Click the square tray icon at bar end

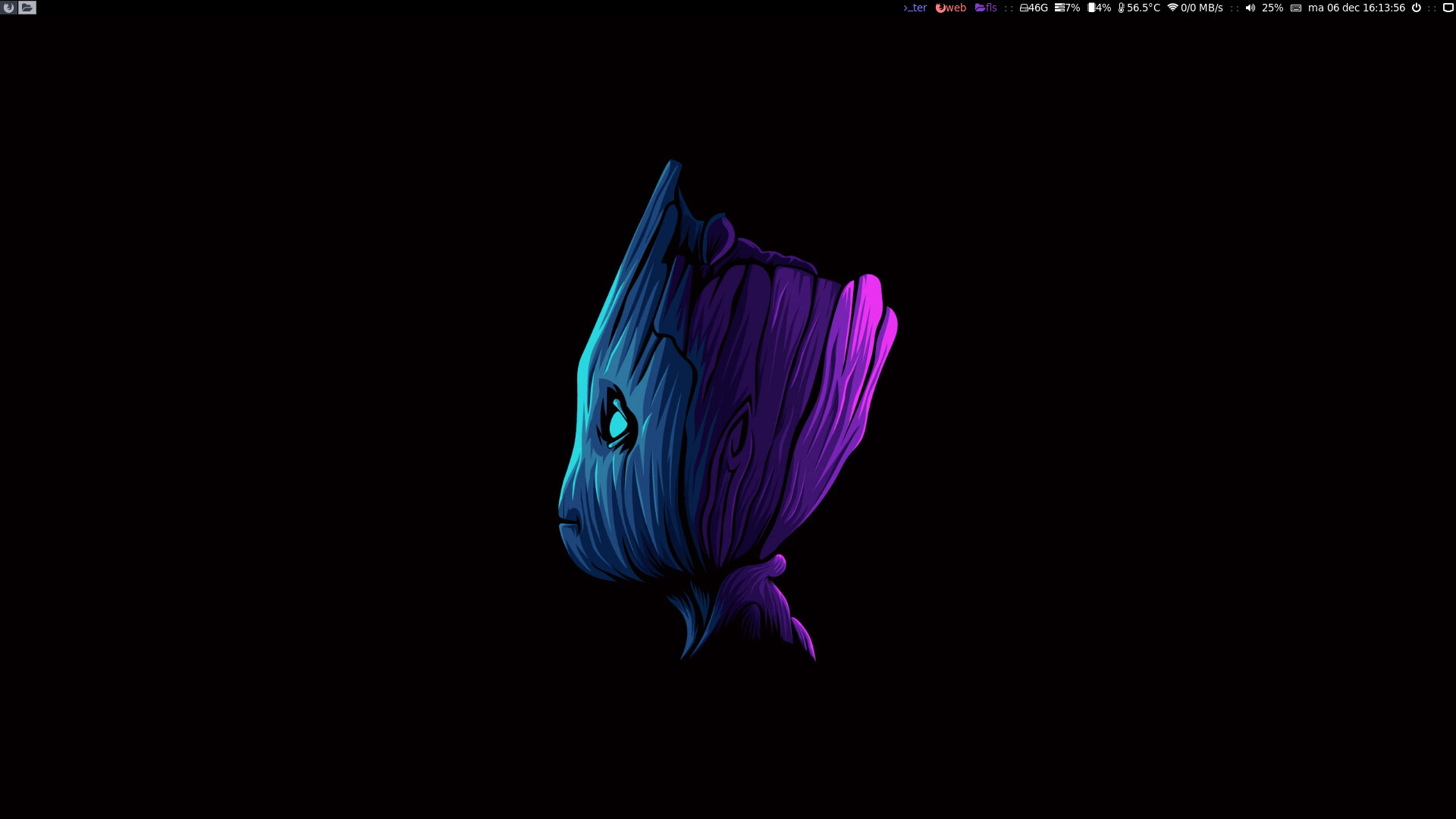point(1448,8)
